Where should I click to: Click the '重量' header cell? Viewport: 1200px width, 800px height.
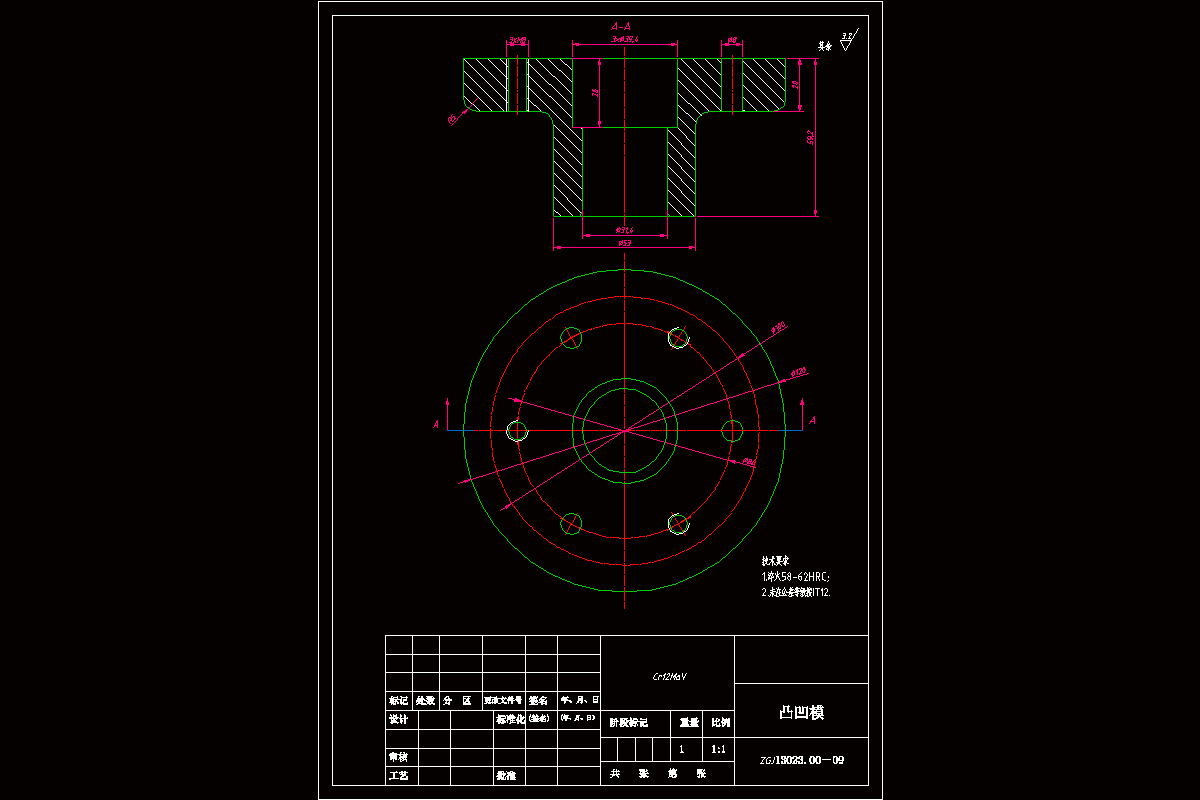[x=689, y=721]
